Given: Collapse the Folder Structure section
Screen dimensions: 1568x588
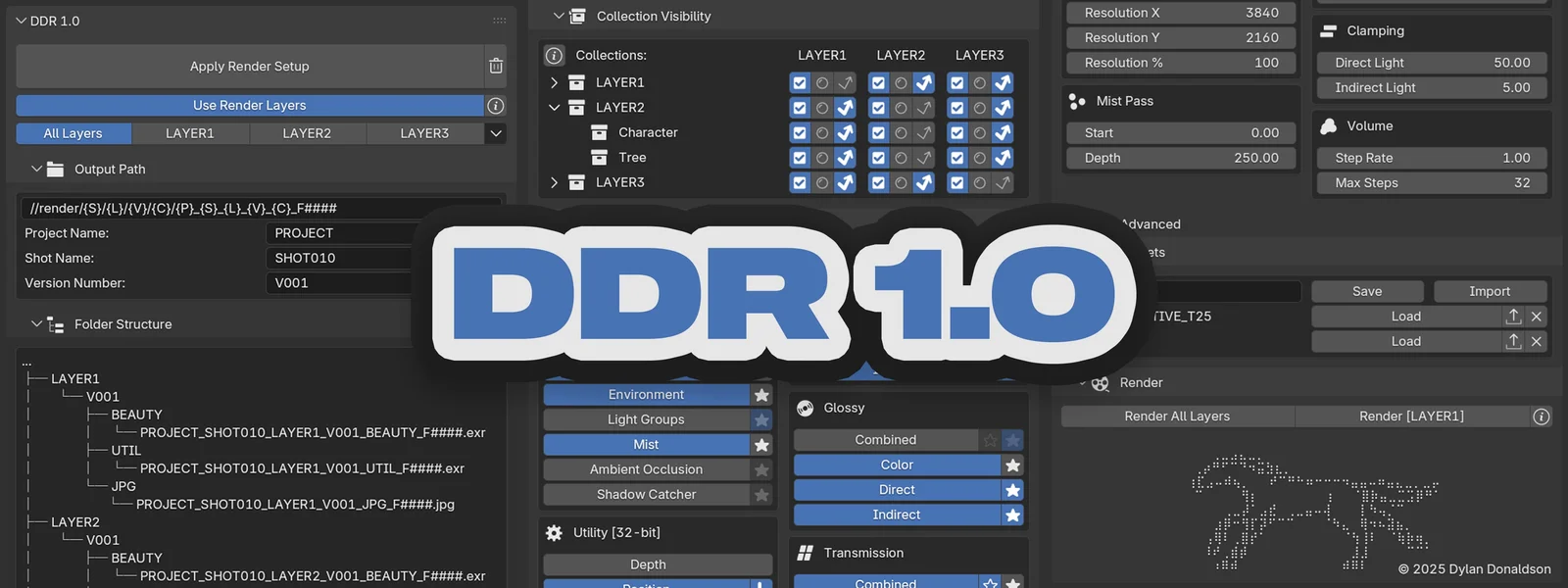Looking at the screenshot, I should coord(36,323).
